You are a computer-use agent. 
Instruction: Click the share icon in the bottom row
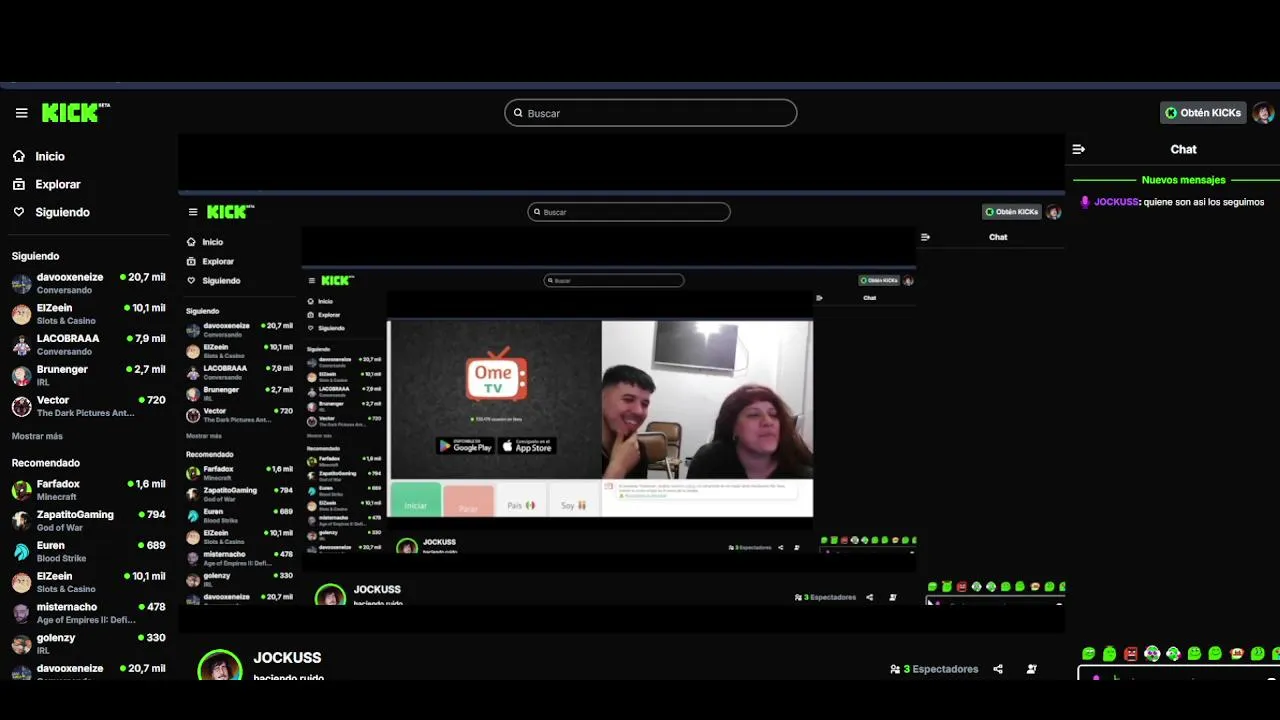(x=998, y=669)
